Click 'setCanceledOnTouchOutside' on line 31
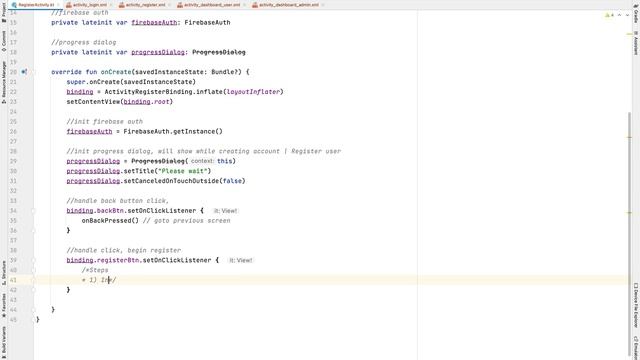Viewport: 640px width, 360px height. coord(171,181)
